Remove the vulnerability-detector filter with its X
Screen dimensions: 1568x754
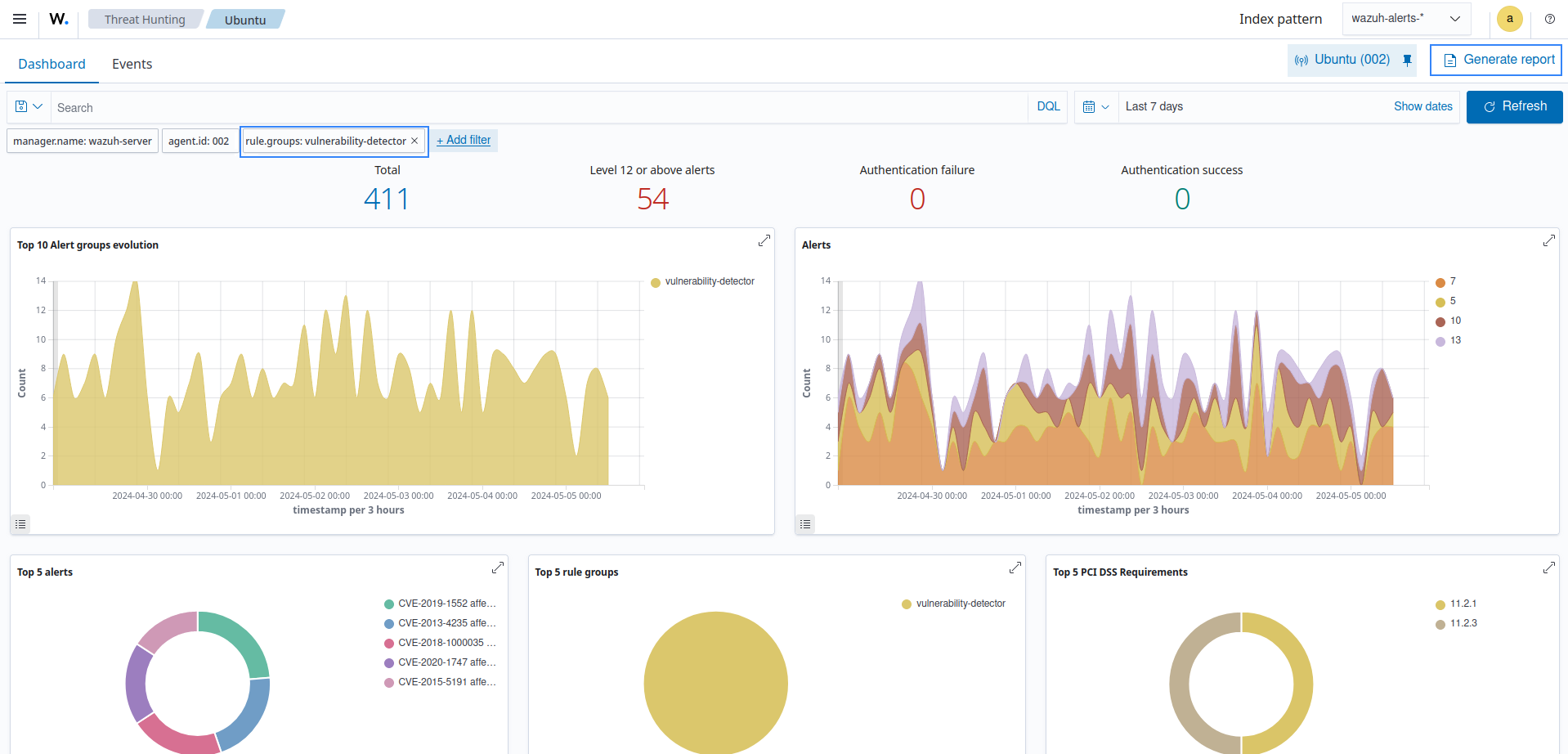pyautogui.click(x=414, y=140)
